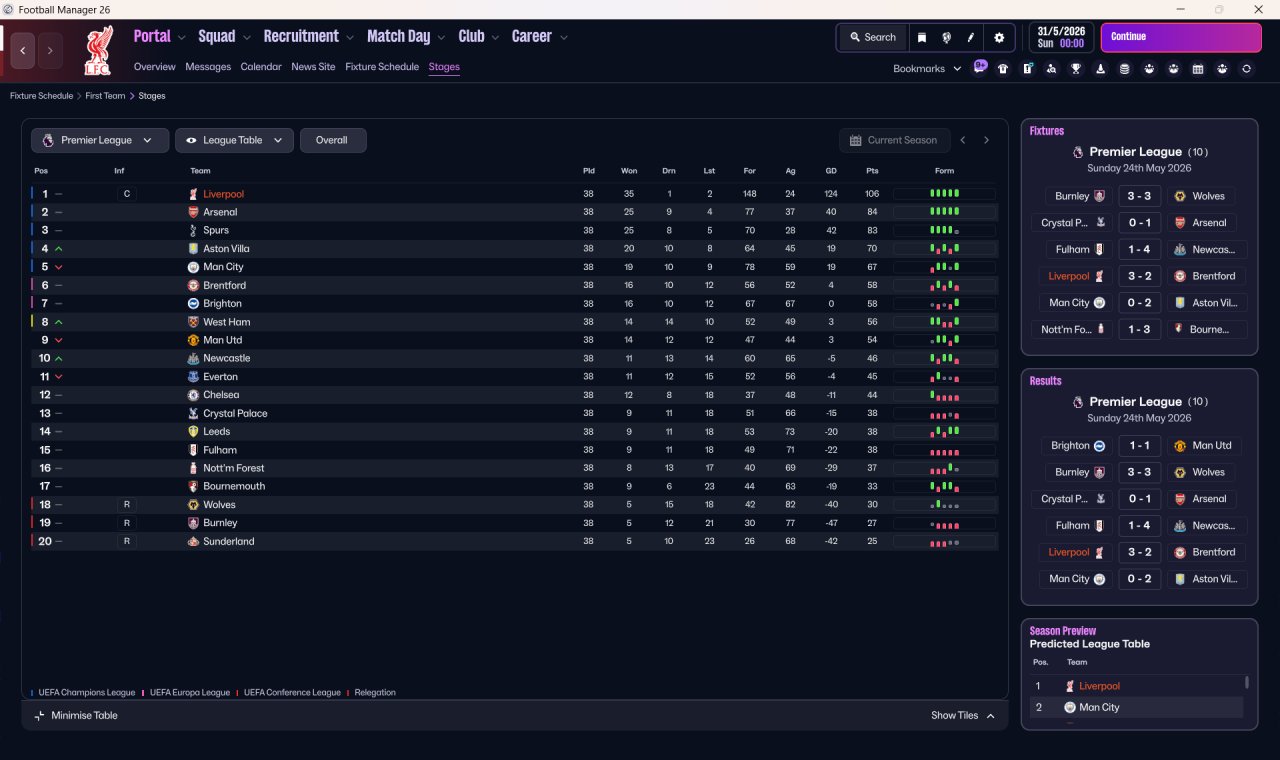The image size is (1280, 760).
Task: Click the globe icon in the top toolbar
Action: [x=946, y=38]
